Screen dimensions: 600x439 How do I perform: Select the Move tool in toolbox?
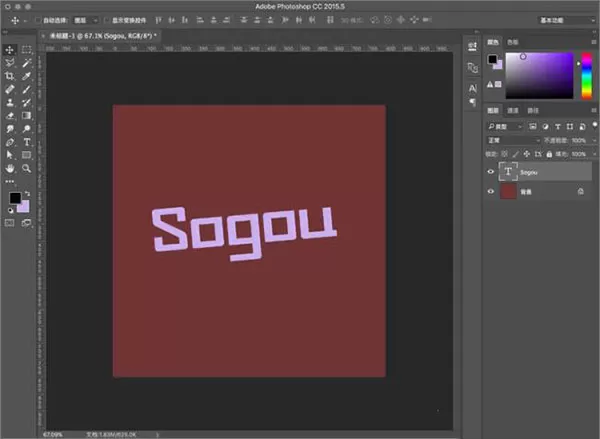pyautogui.click(x=10, y=49)
